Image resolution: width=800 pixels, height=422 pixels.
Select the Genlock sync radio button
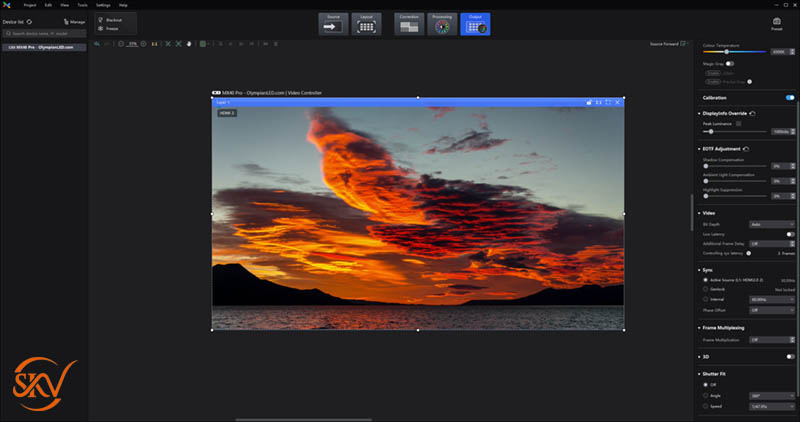point(706,289)
